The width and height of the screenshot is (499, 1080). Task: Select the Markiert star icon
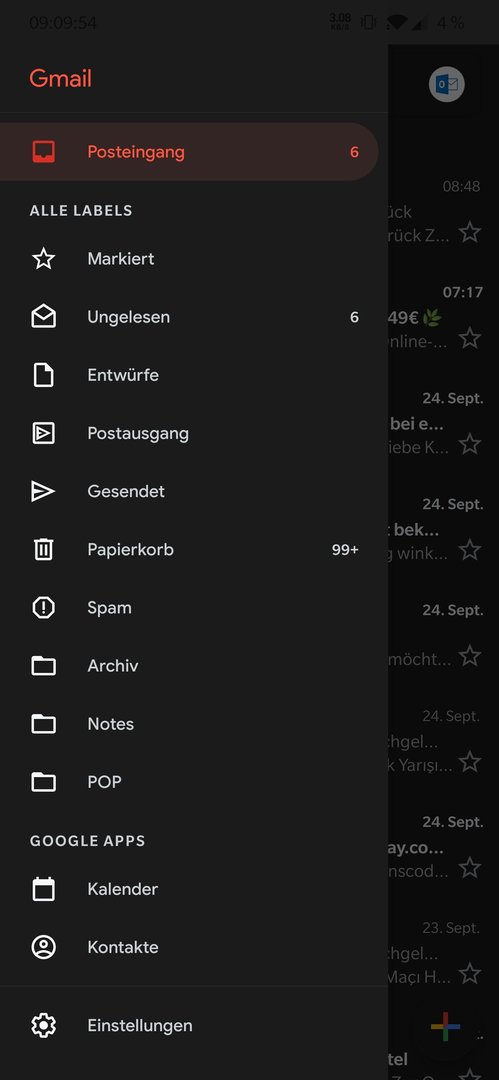pyautogui.click(x=43, y=259)
